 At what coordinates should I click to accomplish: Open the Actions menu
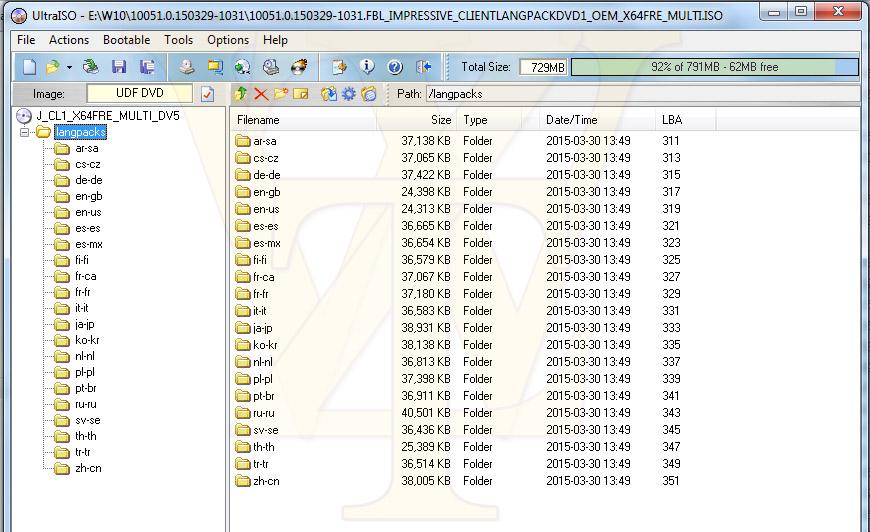click(69, 40)
